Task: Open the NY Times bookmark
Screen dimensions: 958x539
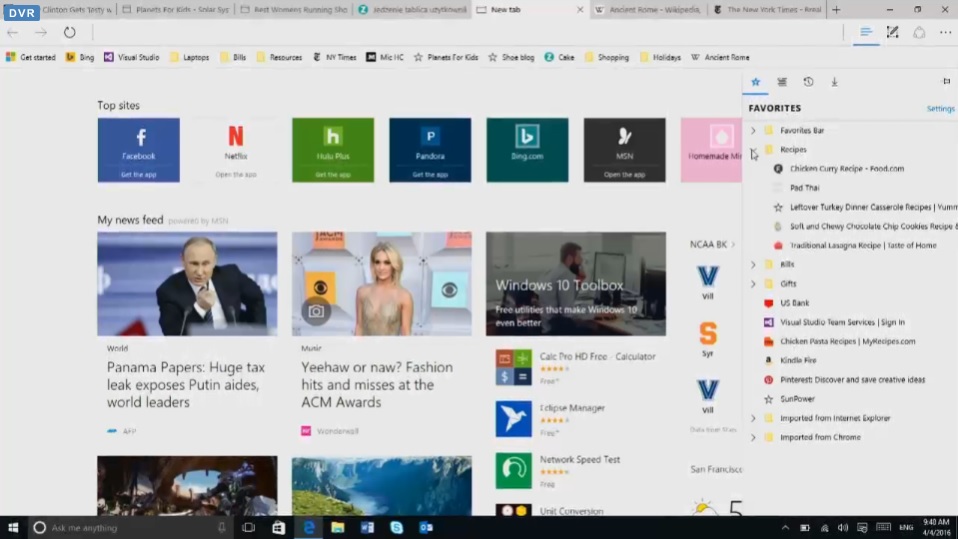Action: 334,57
